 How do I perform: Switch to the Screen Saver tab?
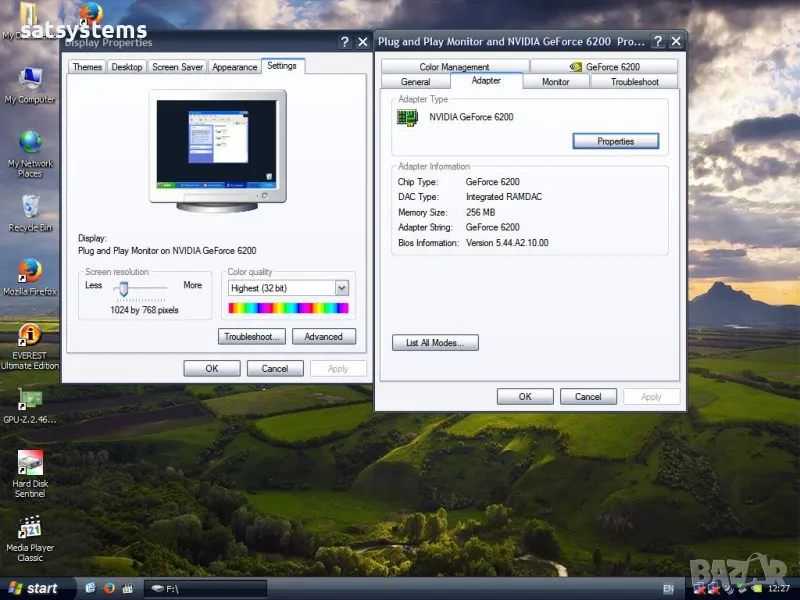[x=178, y=67]
